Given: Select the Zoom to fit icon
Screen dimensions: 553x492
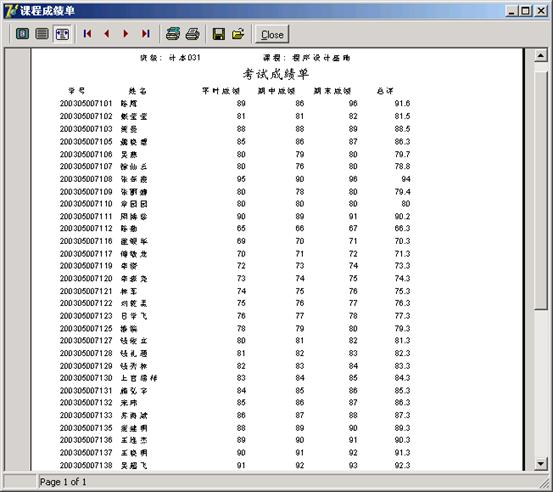Looking at the screenshot, I should (x=23, y=34).
